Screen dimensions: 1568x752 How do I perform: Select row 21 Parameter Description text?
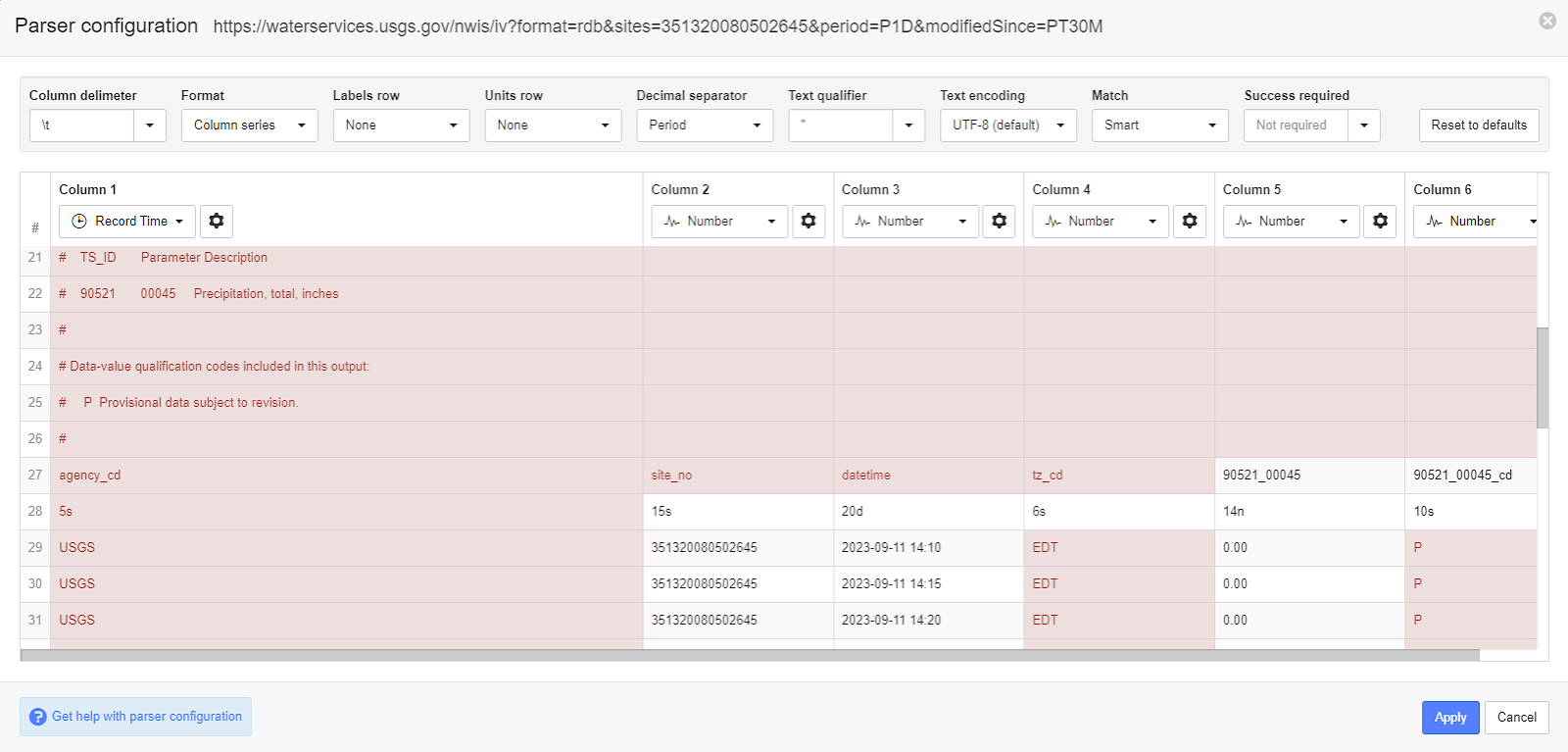204,258
